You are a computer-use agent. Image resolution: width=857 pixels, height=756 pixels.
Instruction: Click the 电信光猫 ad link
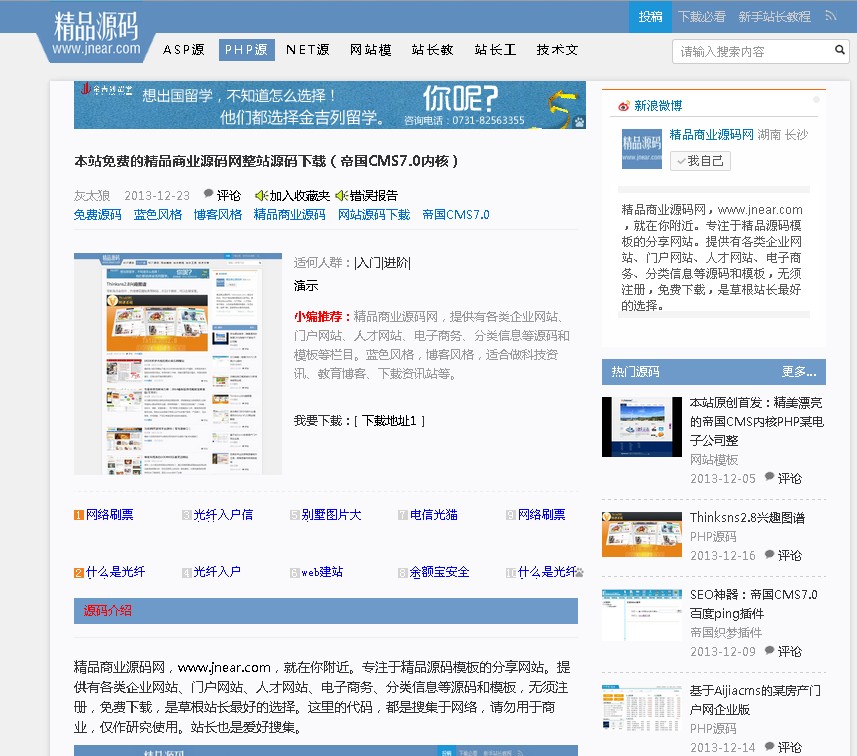[x=433, y=514]
